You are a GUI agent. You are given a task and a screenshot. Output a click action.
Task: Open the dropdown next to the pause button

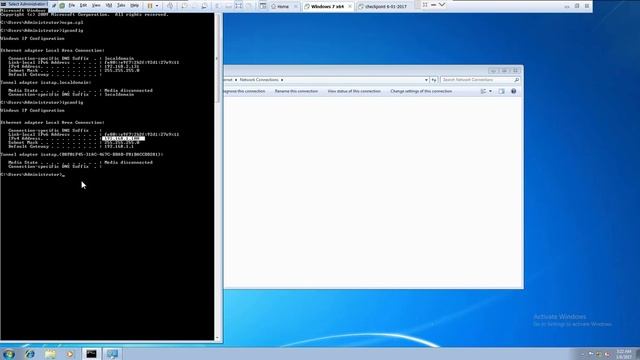point(157,6)
